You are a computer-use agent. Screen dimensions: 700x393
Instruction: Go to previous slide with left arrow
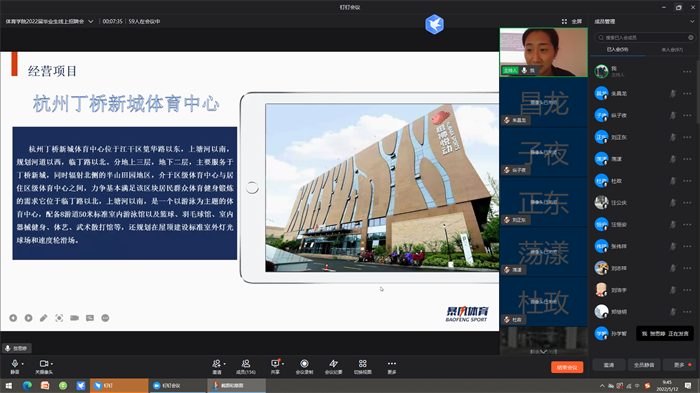click(13, 318)
